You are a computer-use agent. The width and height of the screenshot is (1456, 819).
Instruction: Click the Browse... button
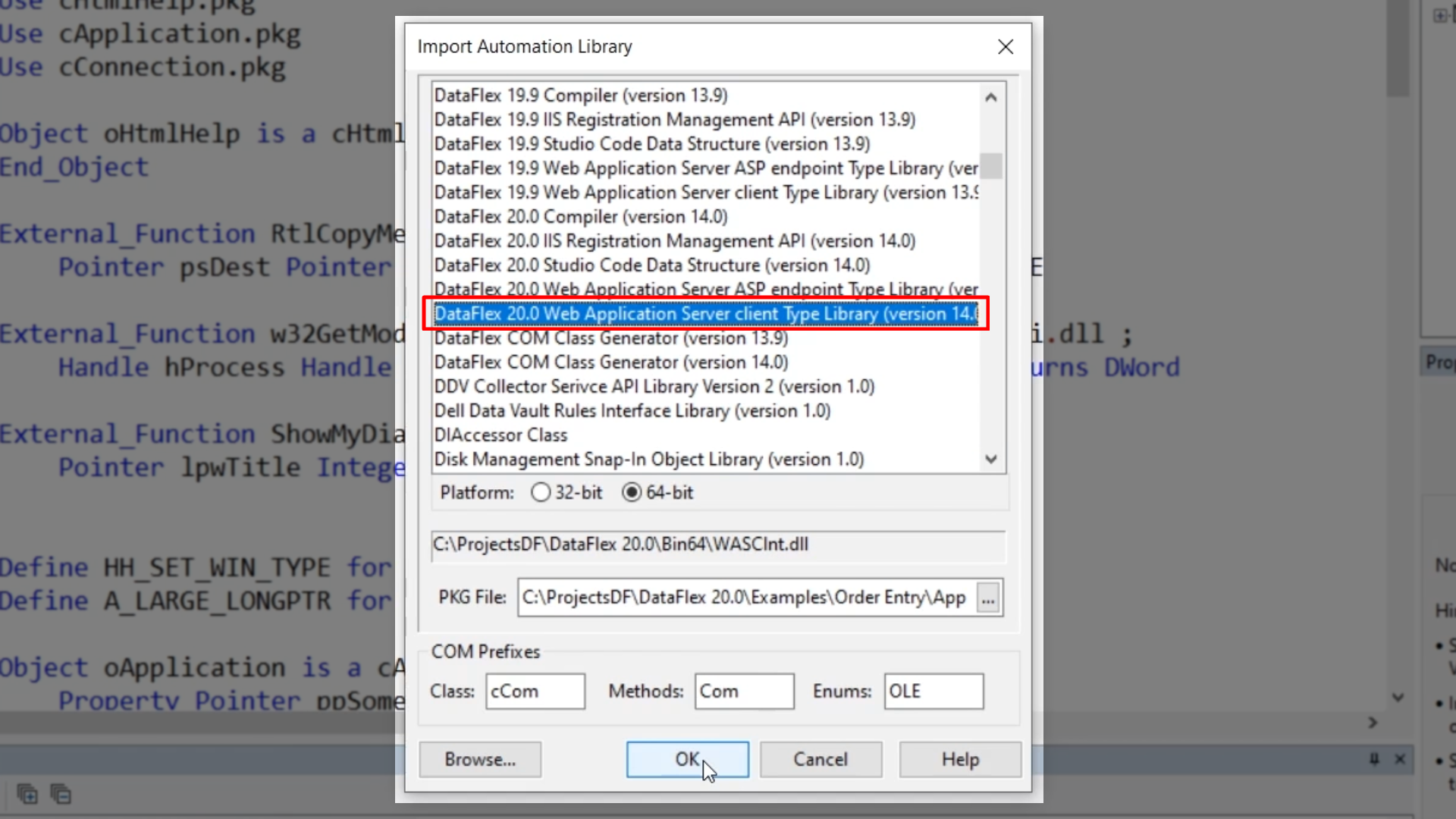click(480, 759)
